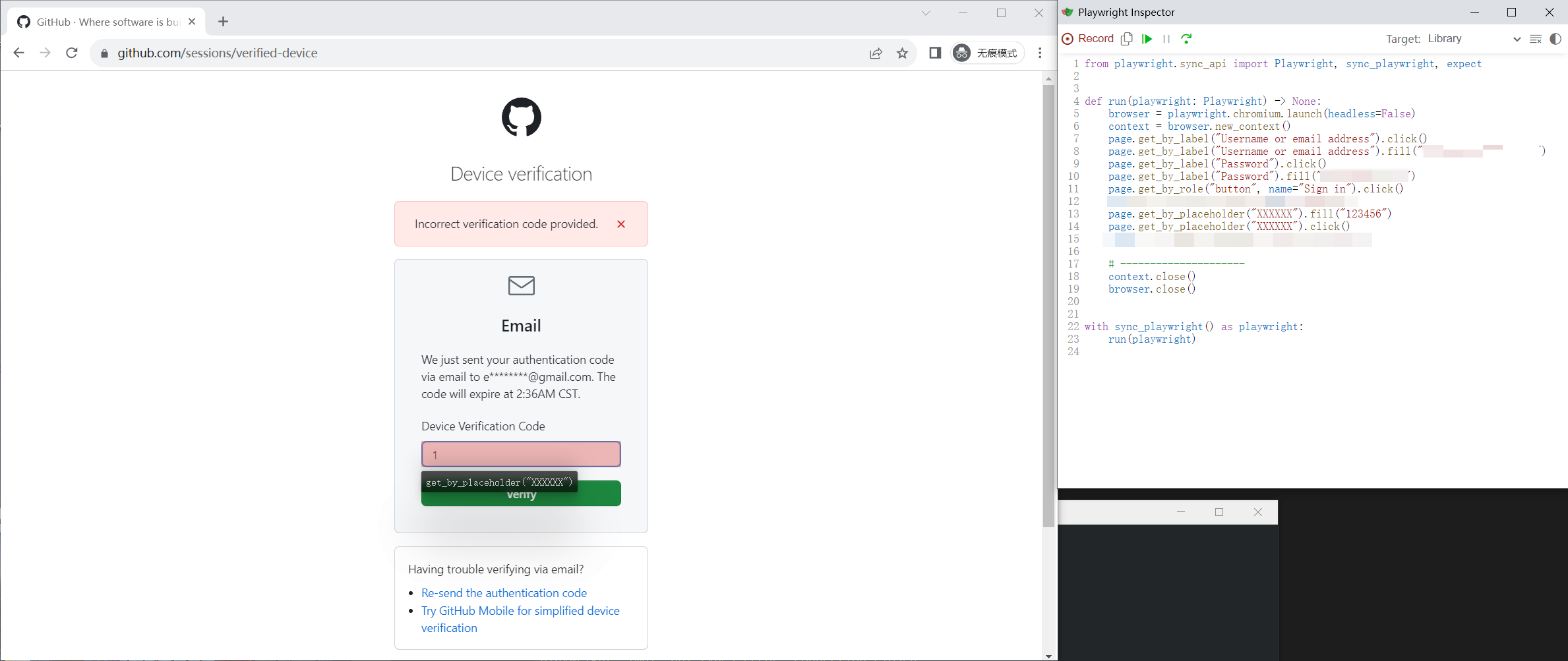The width and height of the screenshot is (1568, 661).
Task: Maximize the Chrome browser window
Action: [x=1001, y=13]
